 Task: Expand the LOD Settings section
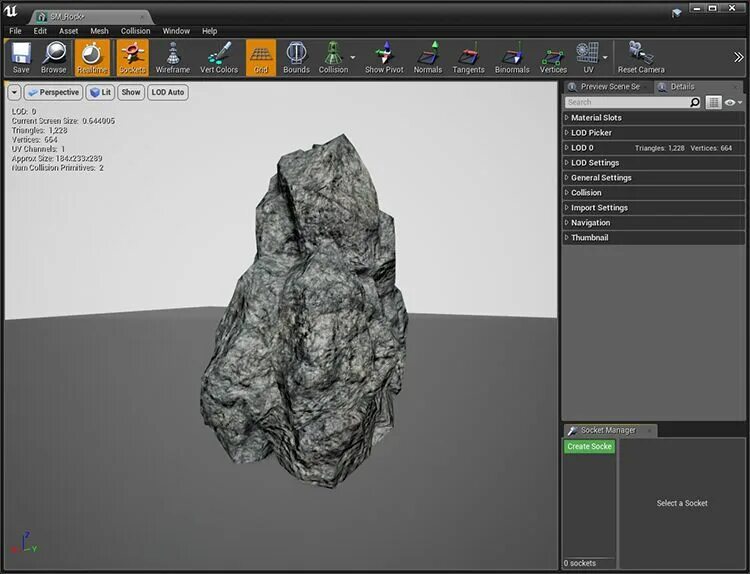594,163
